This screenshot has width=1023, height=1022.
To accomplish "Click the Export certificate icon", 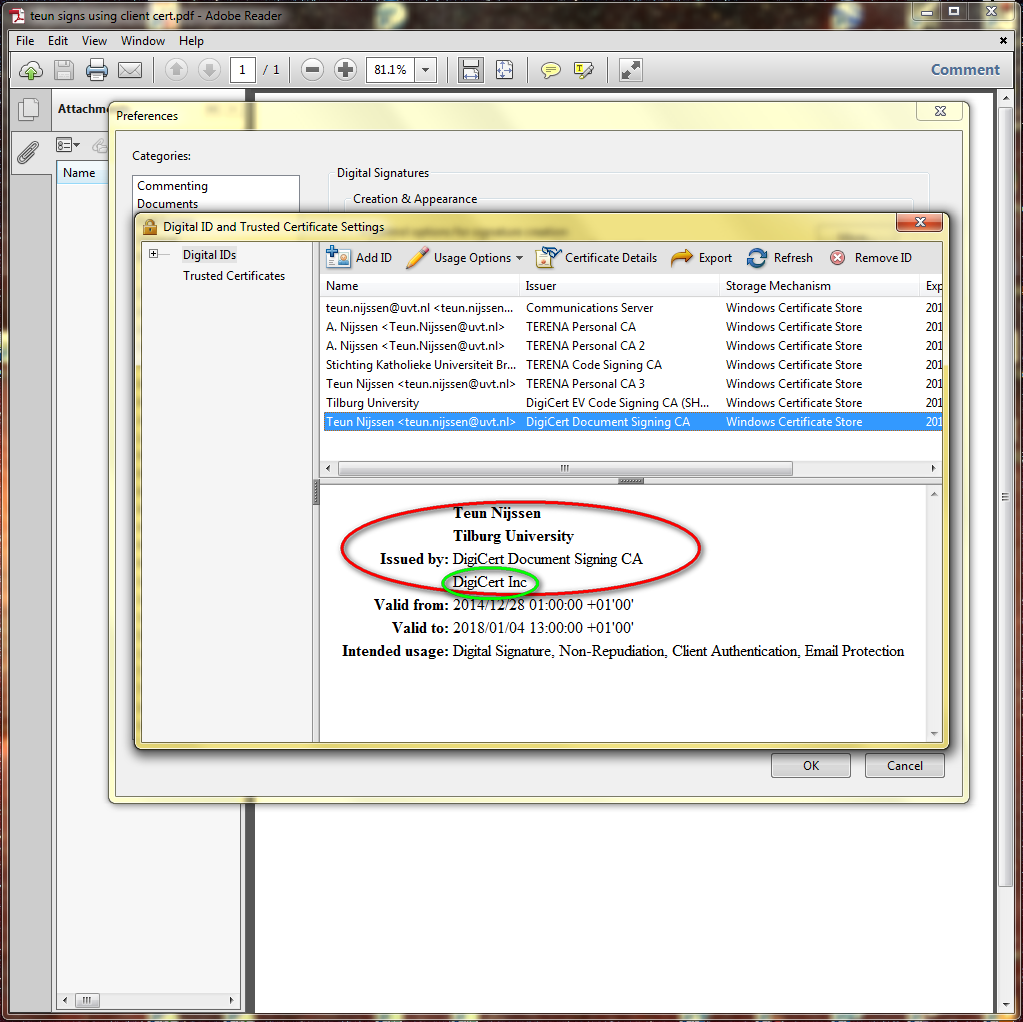I will (x=682, y=257).
